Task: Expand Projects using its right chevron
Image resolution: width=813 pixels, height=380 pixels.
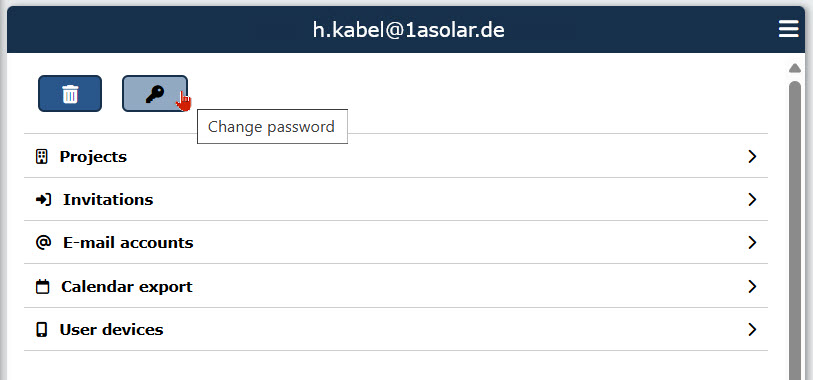Action: [752, 157]
